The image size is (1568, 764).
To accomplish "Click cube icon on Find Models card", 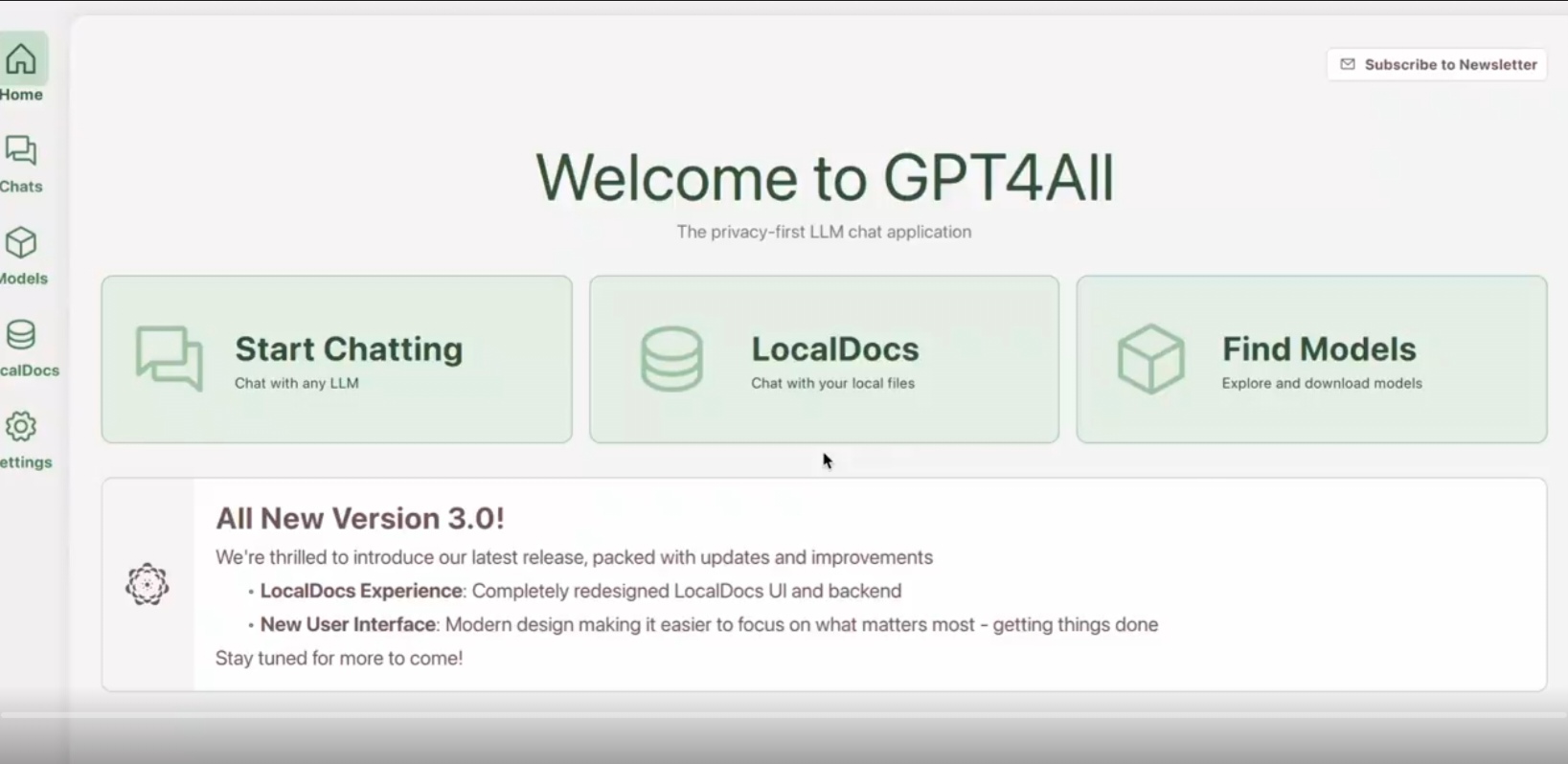I will 1151,359.
